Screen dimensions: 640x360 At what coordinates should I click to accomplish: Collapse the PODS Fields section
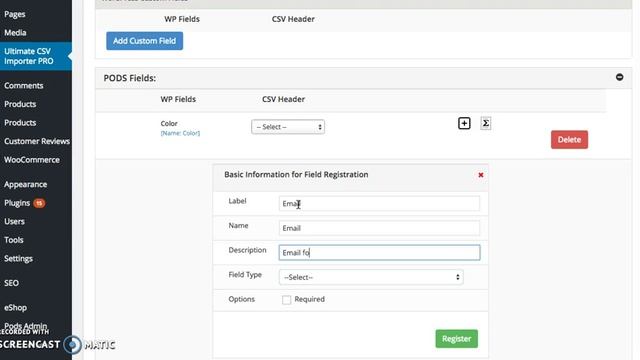point(620,77)
